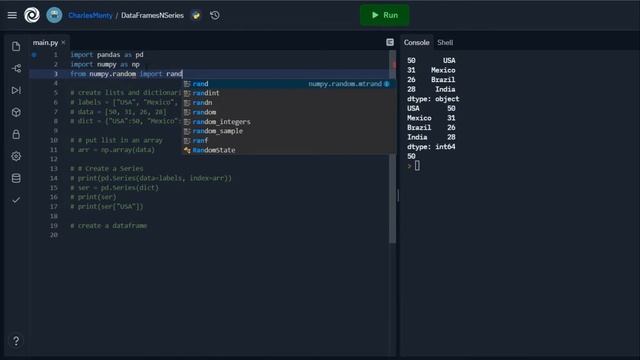Open the Files sidebar panel
The image size is (640, 360).
click(x=16, y=46)
